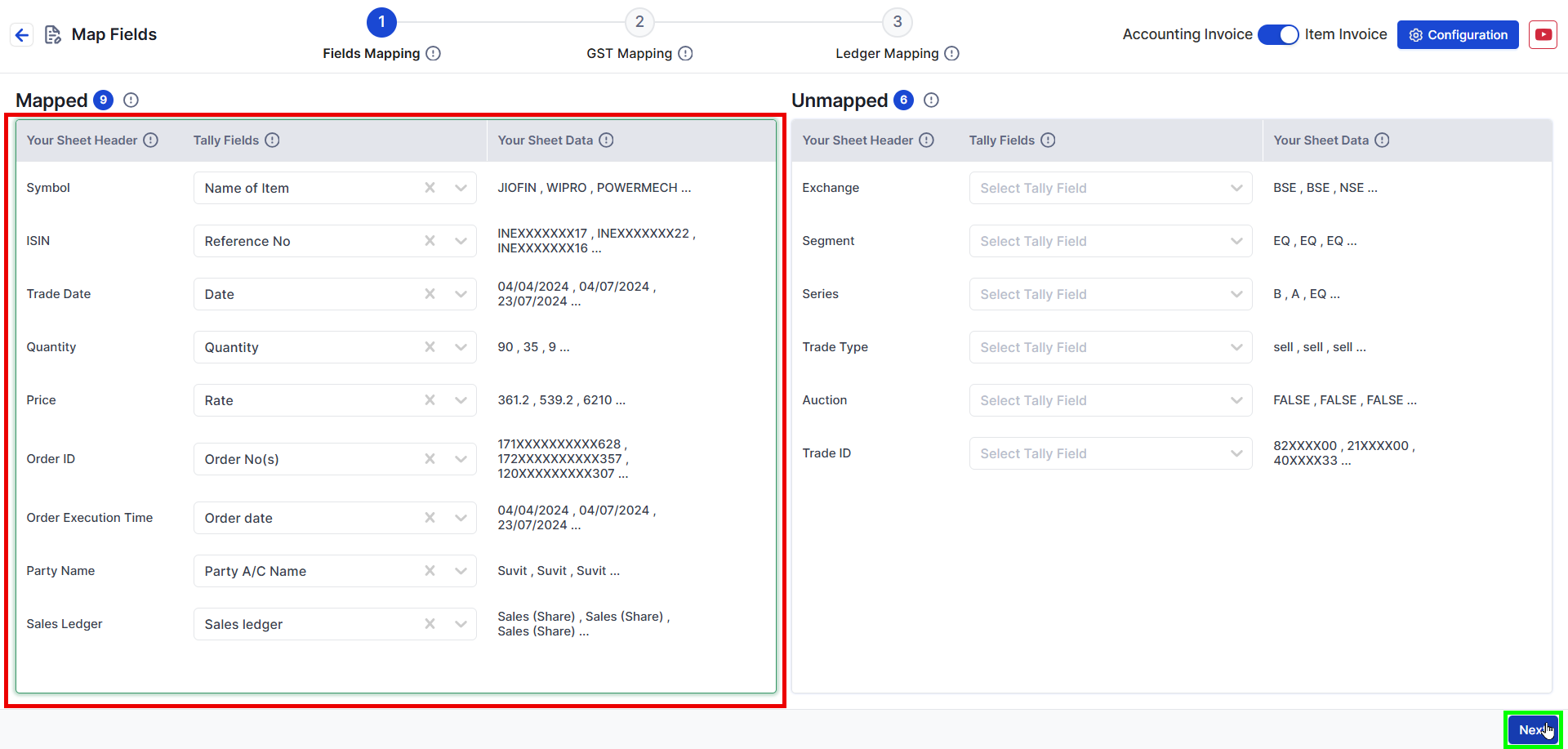This screenshot has width=1568, height=749.
Task: Click sheet data 'Suvit , Suvit , Suvit ...'
Action: [559, 571]
